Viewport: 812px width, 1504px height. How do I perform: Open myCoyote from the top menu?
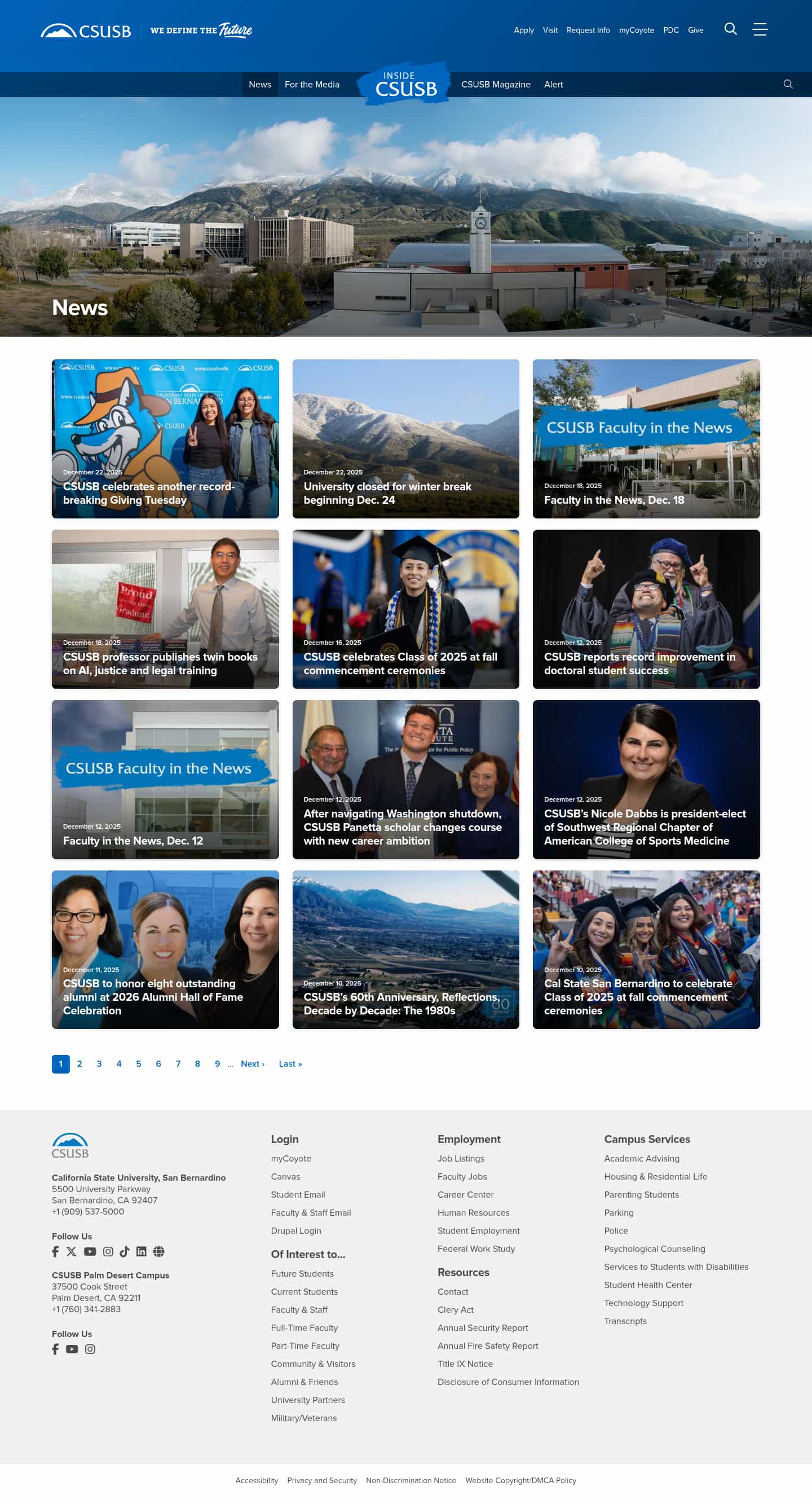(x=636, y=30)
